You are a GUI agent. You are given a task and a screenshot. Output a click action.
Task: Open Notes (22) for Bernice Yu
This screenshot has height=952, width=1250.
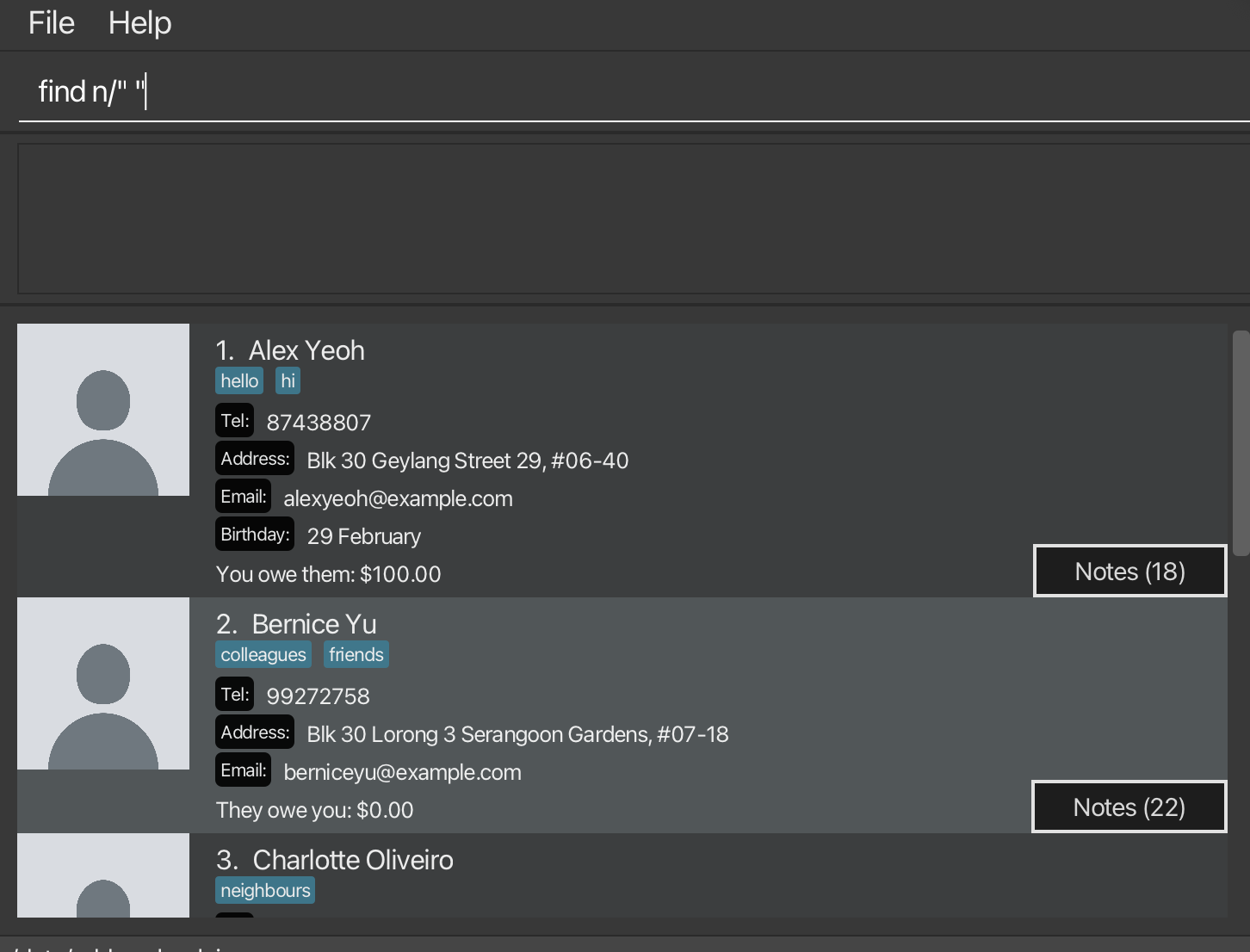[x=1129, y=807]
